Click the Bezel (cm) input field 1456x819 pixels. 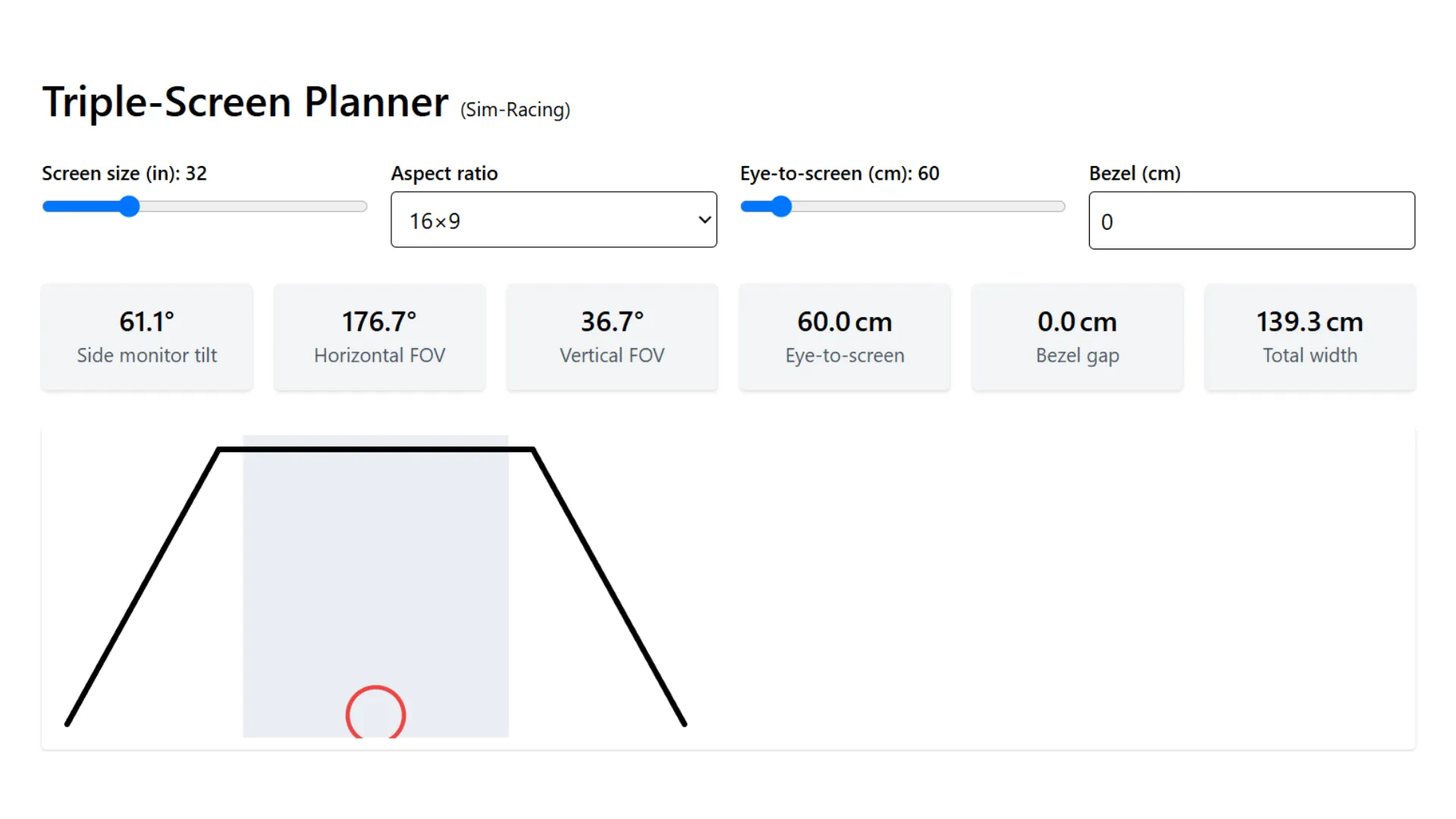(x=1250, y=221)
